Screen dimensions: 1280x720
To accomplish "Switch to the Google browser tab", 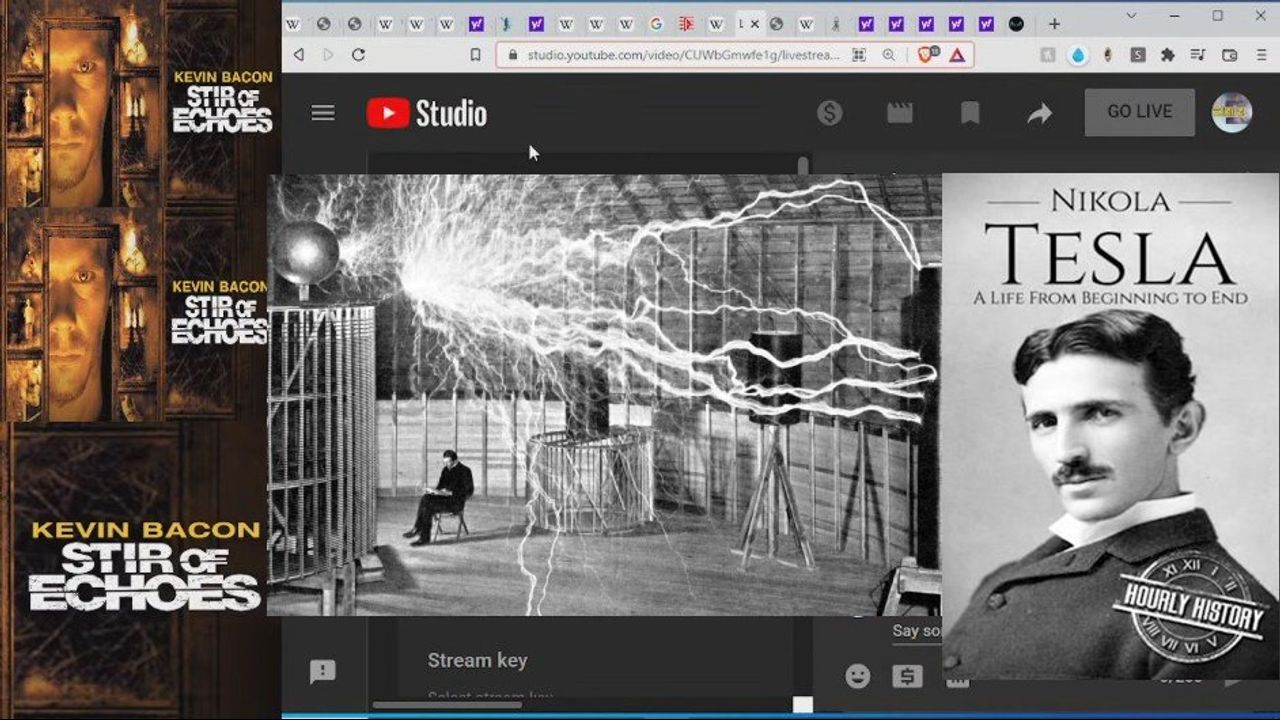I will pyautogui.click(x=656, y=24).
